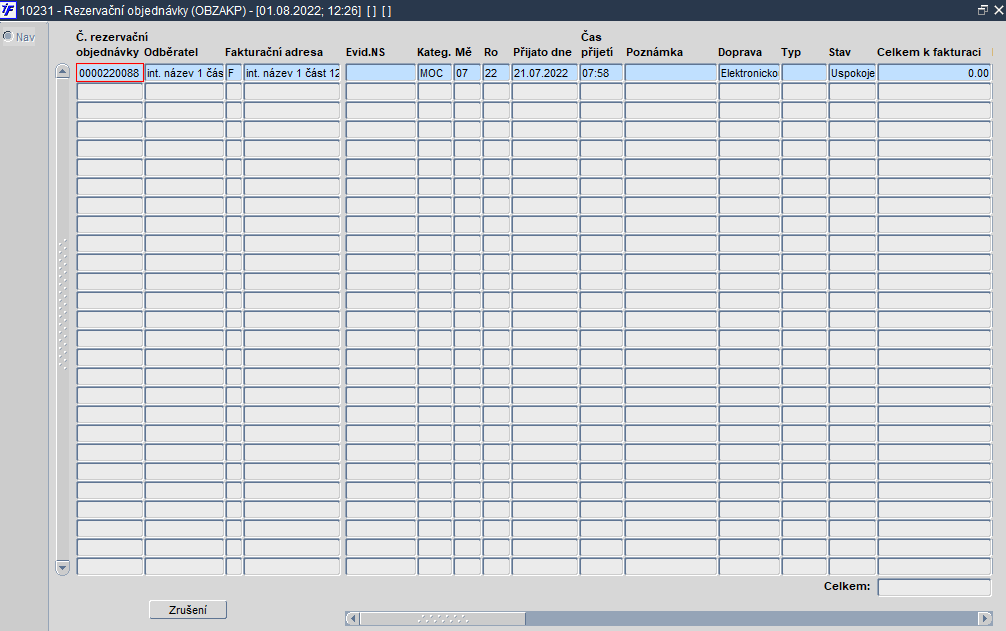Click the Elektronicko transport cell
This screenshot has height=631, width=1006.
(x=749, y=73)
